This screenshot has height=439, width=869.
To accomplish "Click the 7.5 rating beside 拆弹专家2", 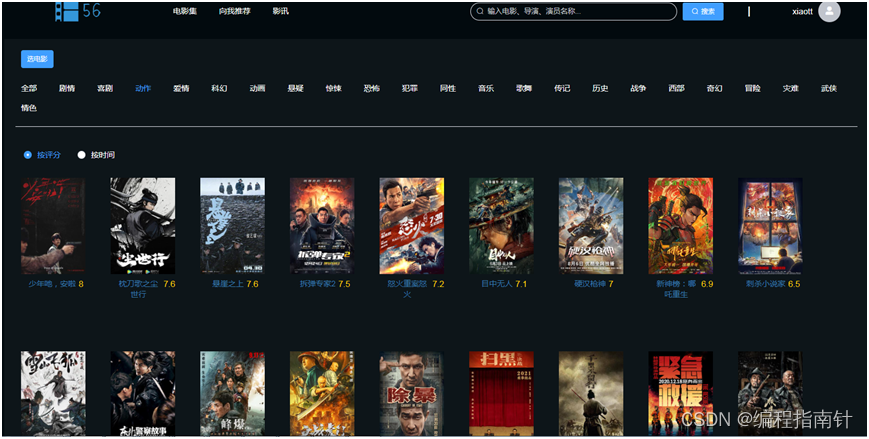I will (x=344, y=284).
